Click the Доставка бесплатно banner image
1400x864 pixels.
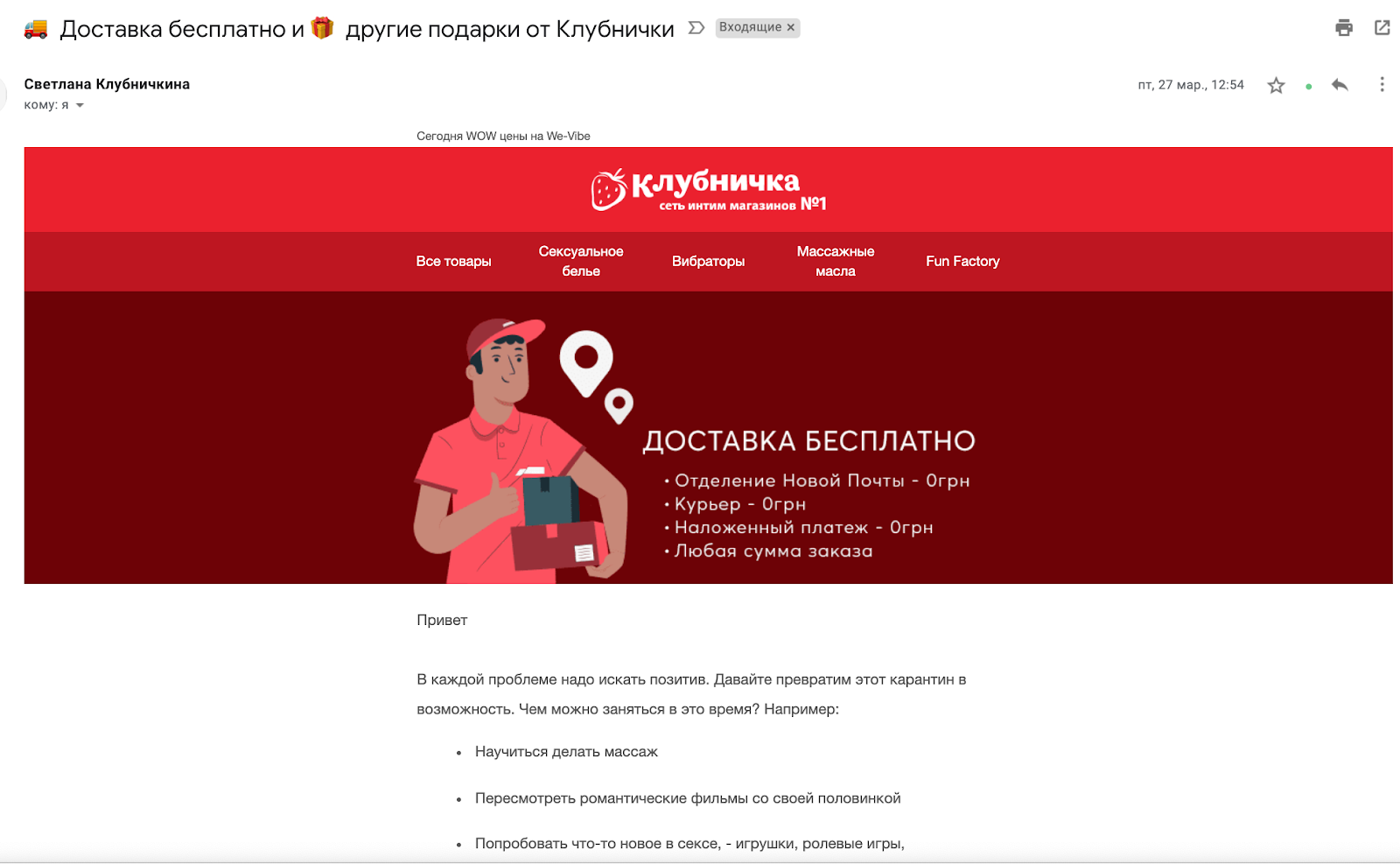[x=708, y=438]
